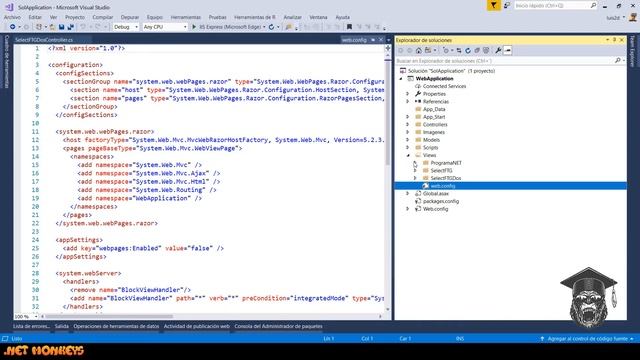The height and width of the screenshot is (360, 640).
Task: Expand the Referencias node
Action: click(407, 102)
